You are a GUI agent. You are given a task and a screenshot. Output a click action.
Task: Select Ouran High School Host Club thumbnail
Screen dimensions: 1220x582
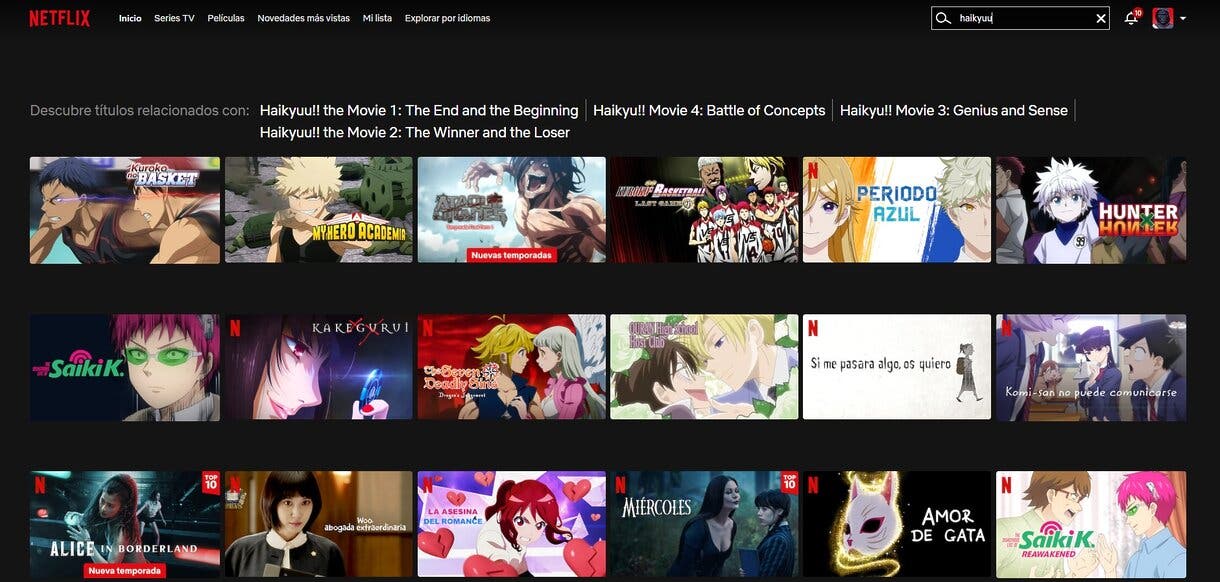click(705, 367)
